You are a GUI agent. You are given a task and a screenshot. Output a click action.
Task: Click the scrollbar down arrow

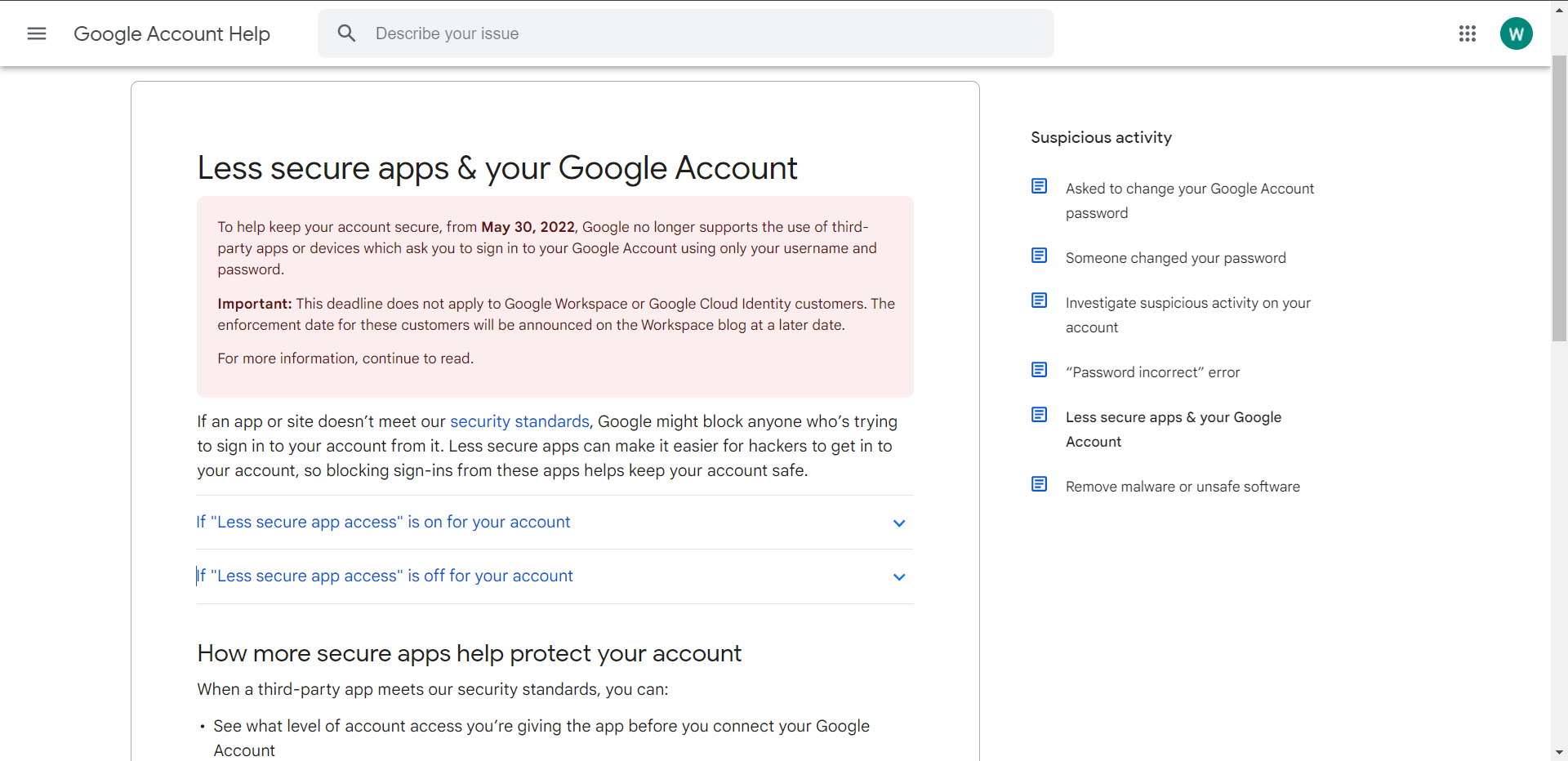(1559, 752)
